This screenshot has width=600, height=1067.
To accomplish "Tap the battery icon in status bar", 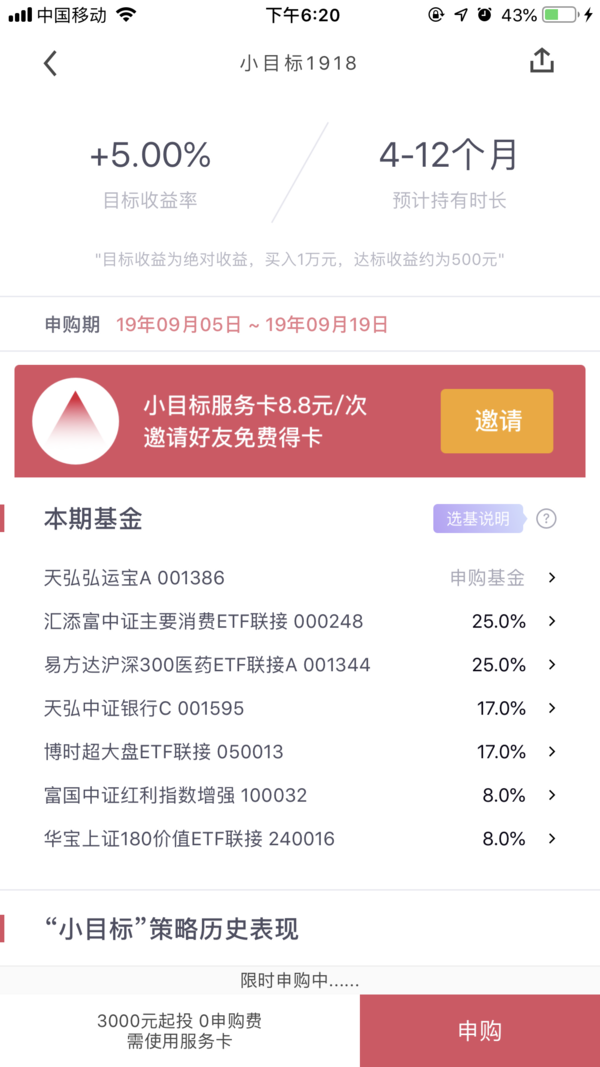I will click(x=561, y=15).
